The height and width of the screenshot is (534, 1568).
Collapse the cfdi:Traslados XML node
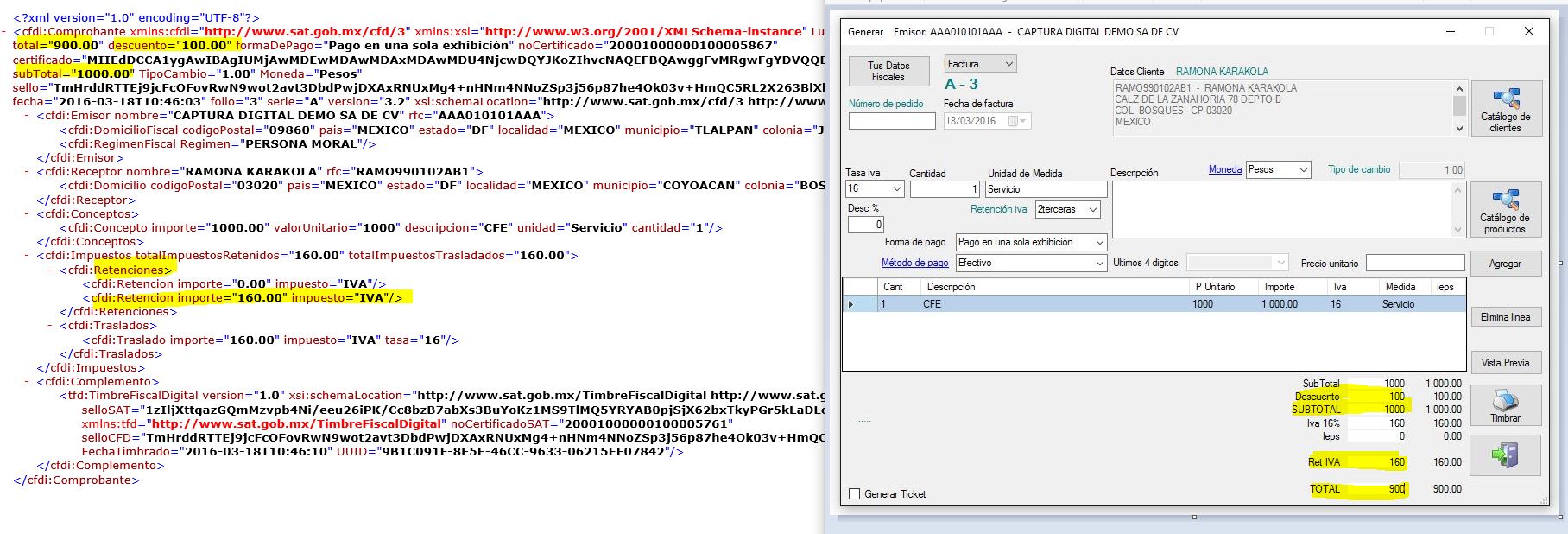[51, 326]
